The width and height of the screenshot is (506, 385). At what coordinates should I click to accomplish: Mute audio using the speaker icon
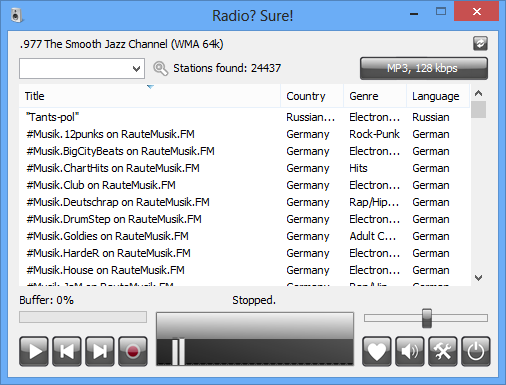[410, 351]
